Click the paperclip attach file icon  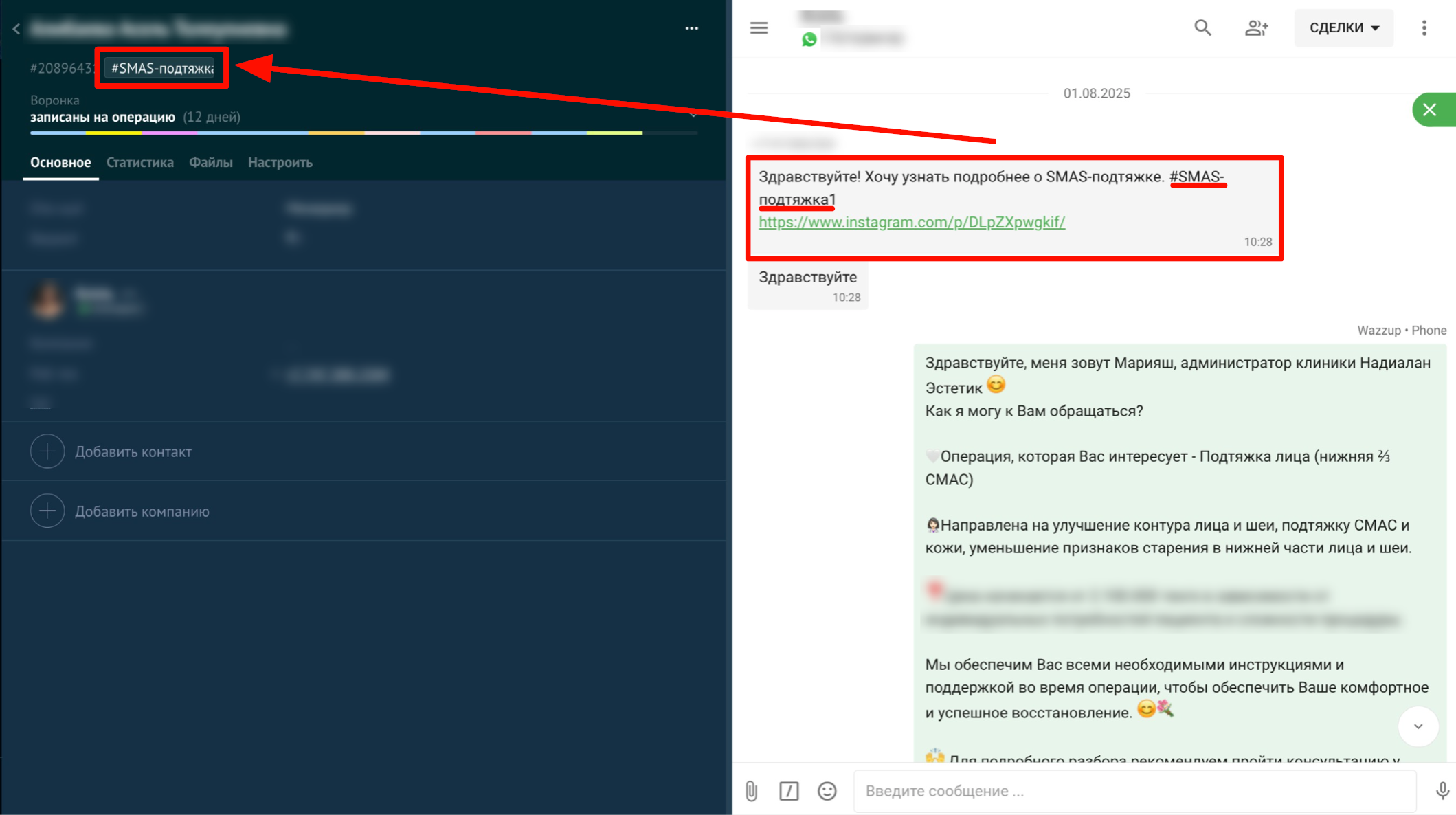(x=751, y=791)
